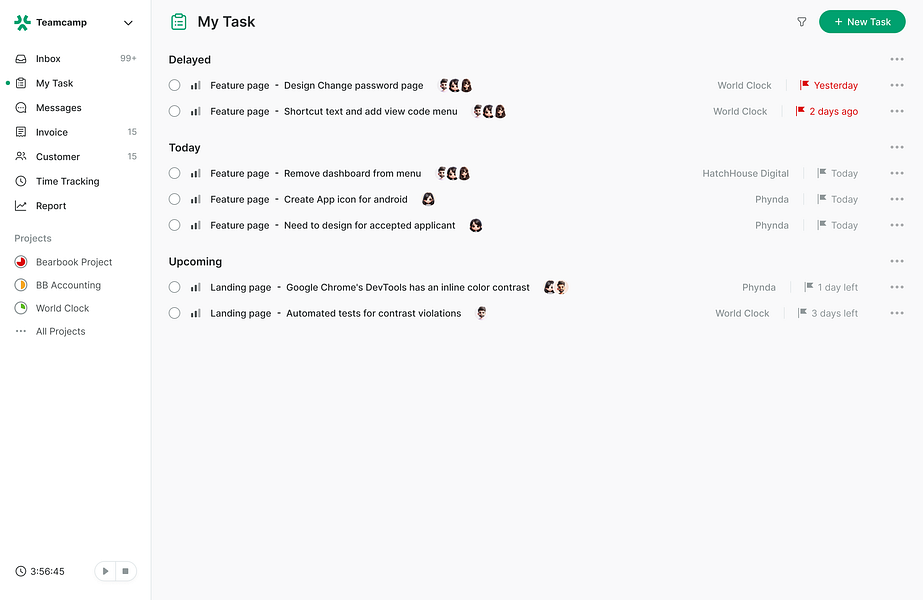The width and height of the screenshot is (923, 600).
Task: Click the Report chart icon
Action: (21, 206)
